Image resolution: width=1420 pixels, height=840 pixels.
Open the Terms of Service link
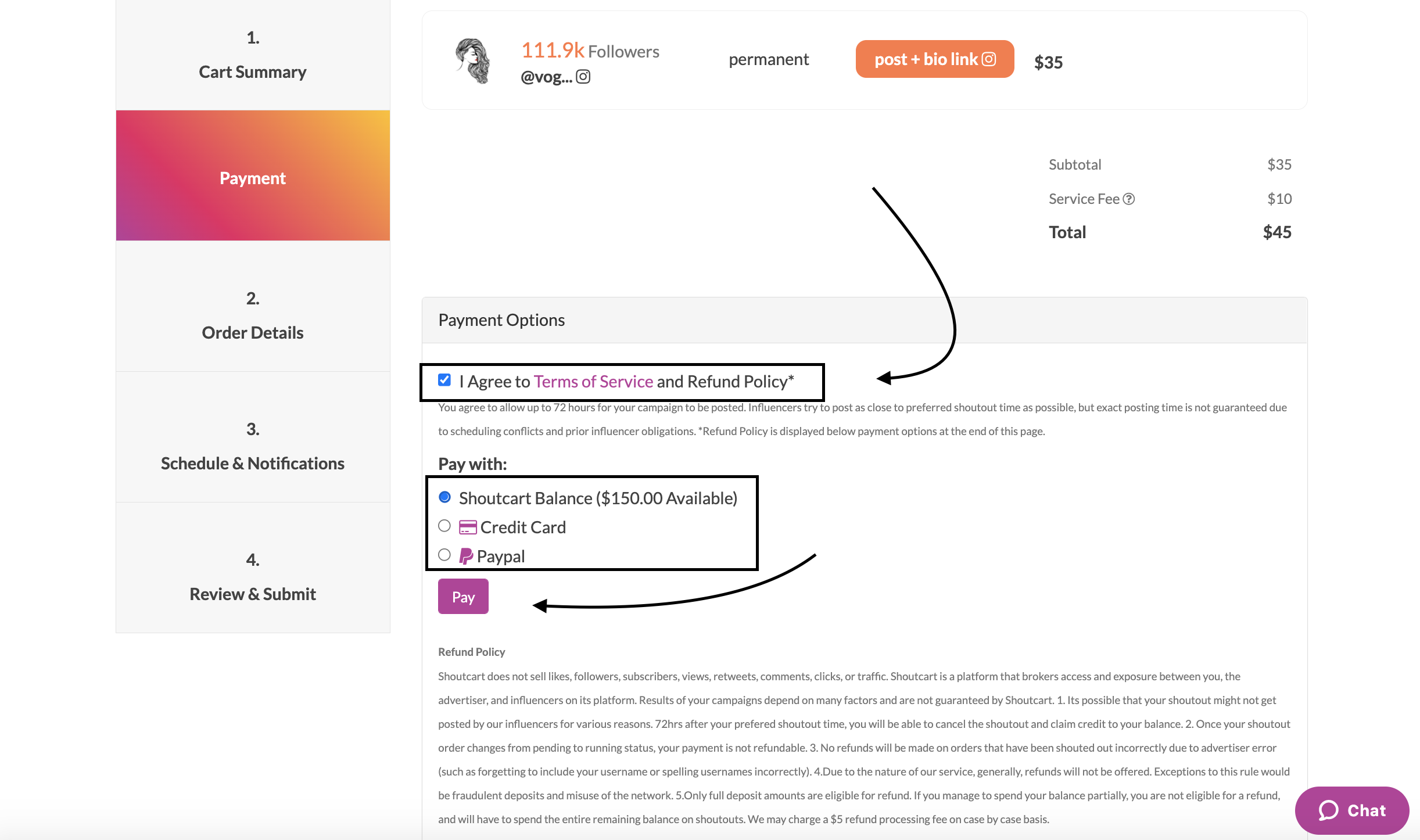coord(593,381)
